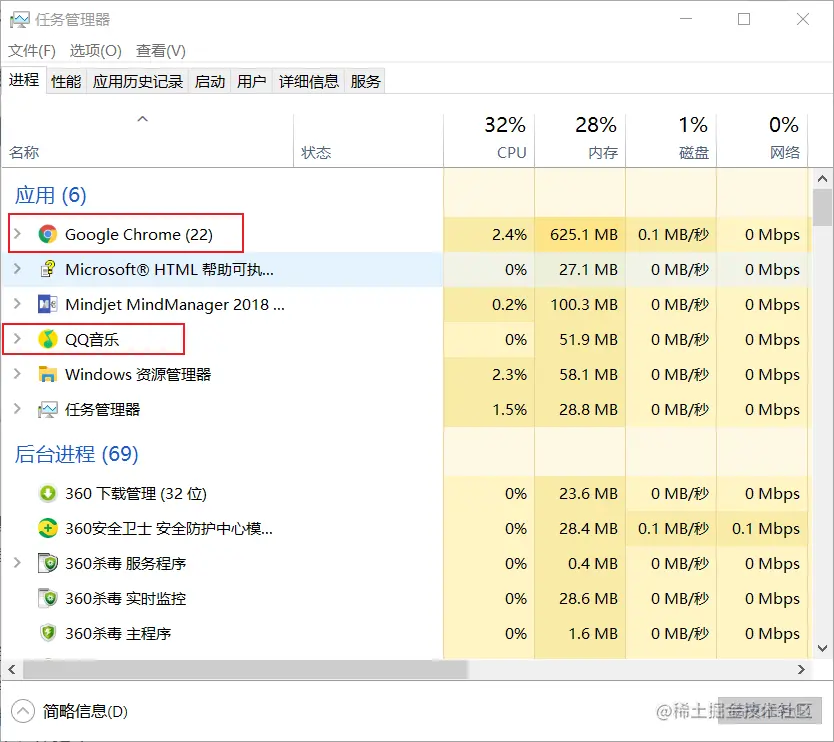834x742 pixels.
Task: Expand the Mindjet MindManager 2018 row
Action: (x=18, y=304)
